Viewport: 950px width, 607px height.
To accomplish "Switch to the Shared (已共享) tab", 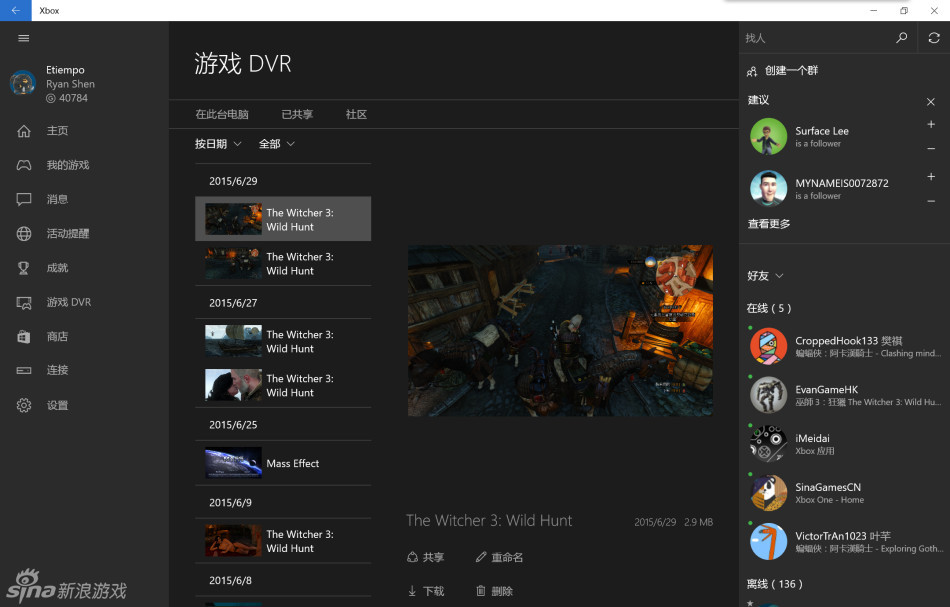I will [297, 115].
